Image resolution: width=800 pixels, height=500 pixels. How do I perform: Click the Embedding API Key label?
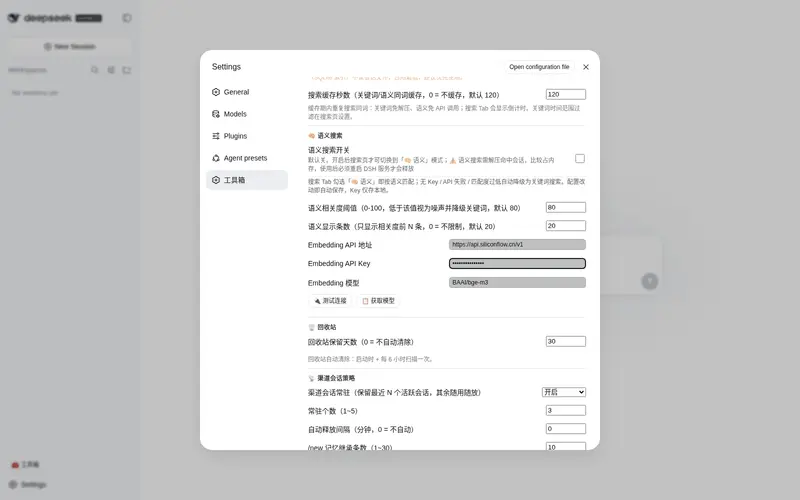(339, 263)
